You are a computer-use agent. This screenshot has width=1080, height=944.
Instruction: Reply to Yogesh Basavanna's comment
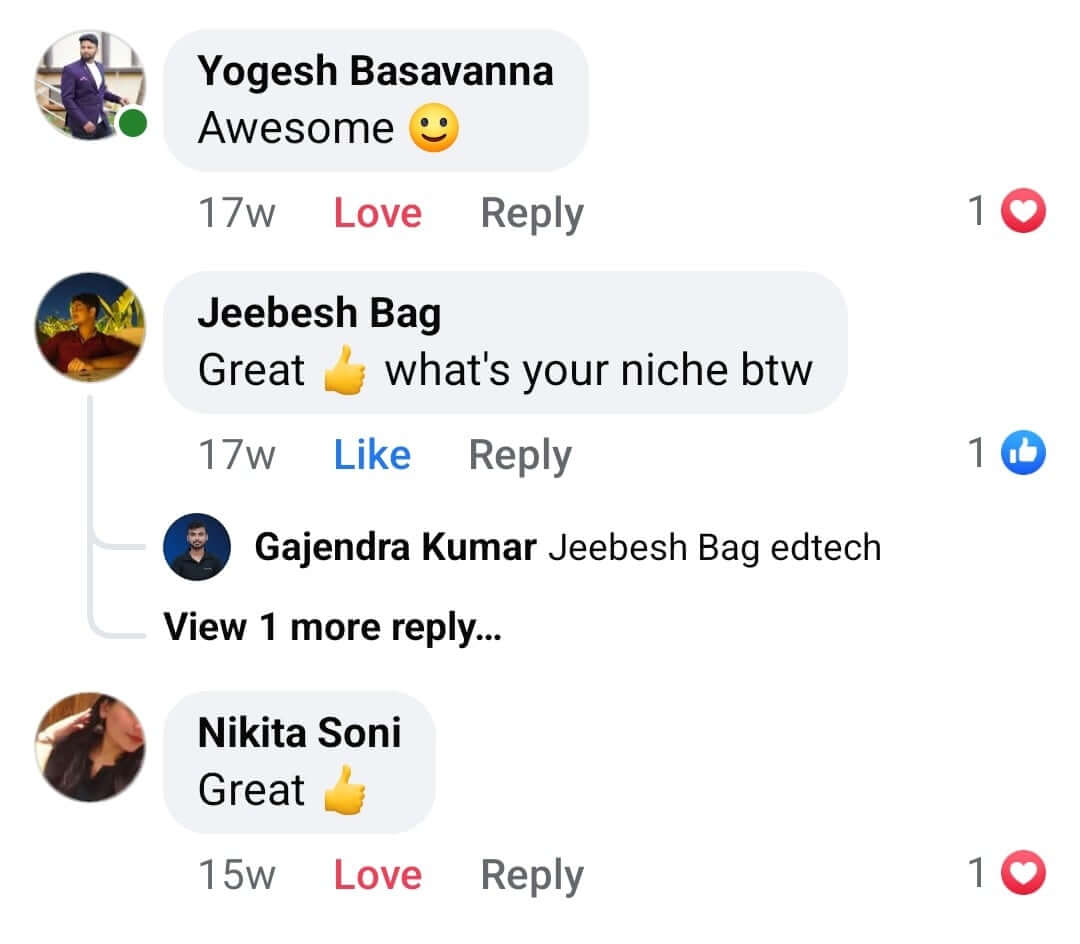(532, 213)
